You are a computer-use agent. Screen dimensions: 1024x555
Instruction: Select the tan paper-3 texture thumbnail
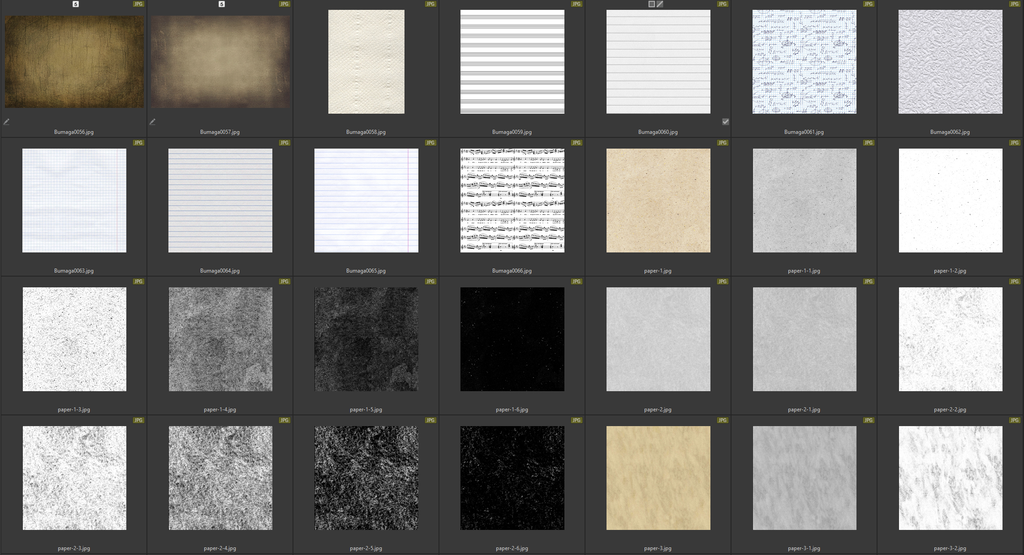click(658, 478)
